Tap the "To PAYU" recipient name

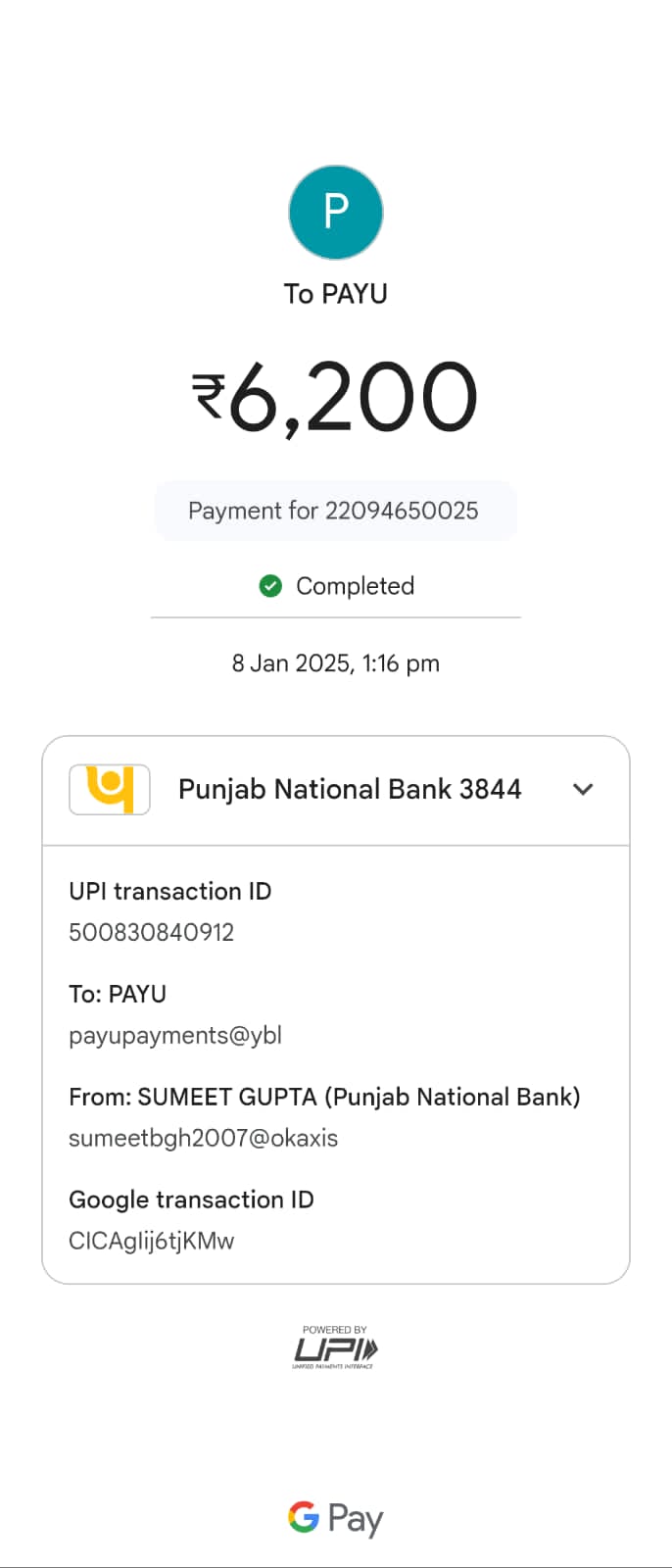pos(335,294)
